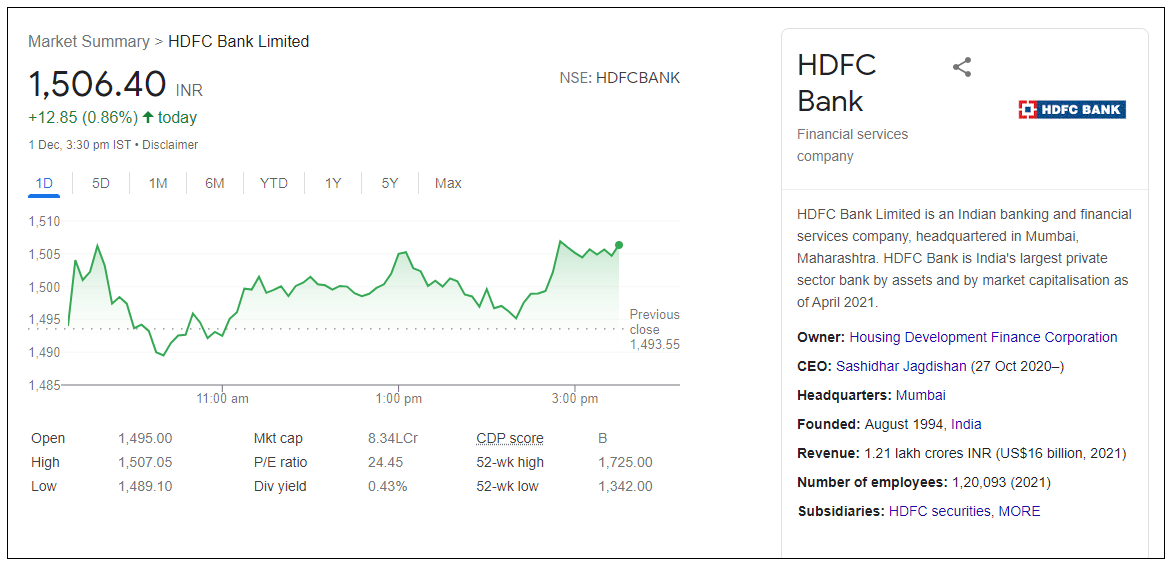Select the 1Y chart range tab
The width and height of the screenshot is (1172, 564).
pos(333,183)
